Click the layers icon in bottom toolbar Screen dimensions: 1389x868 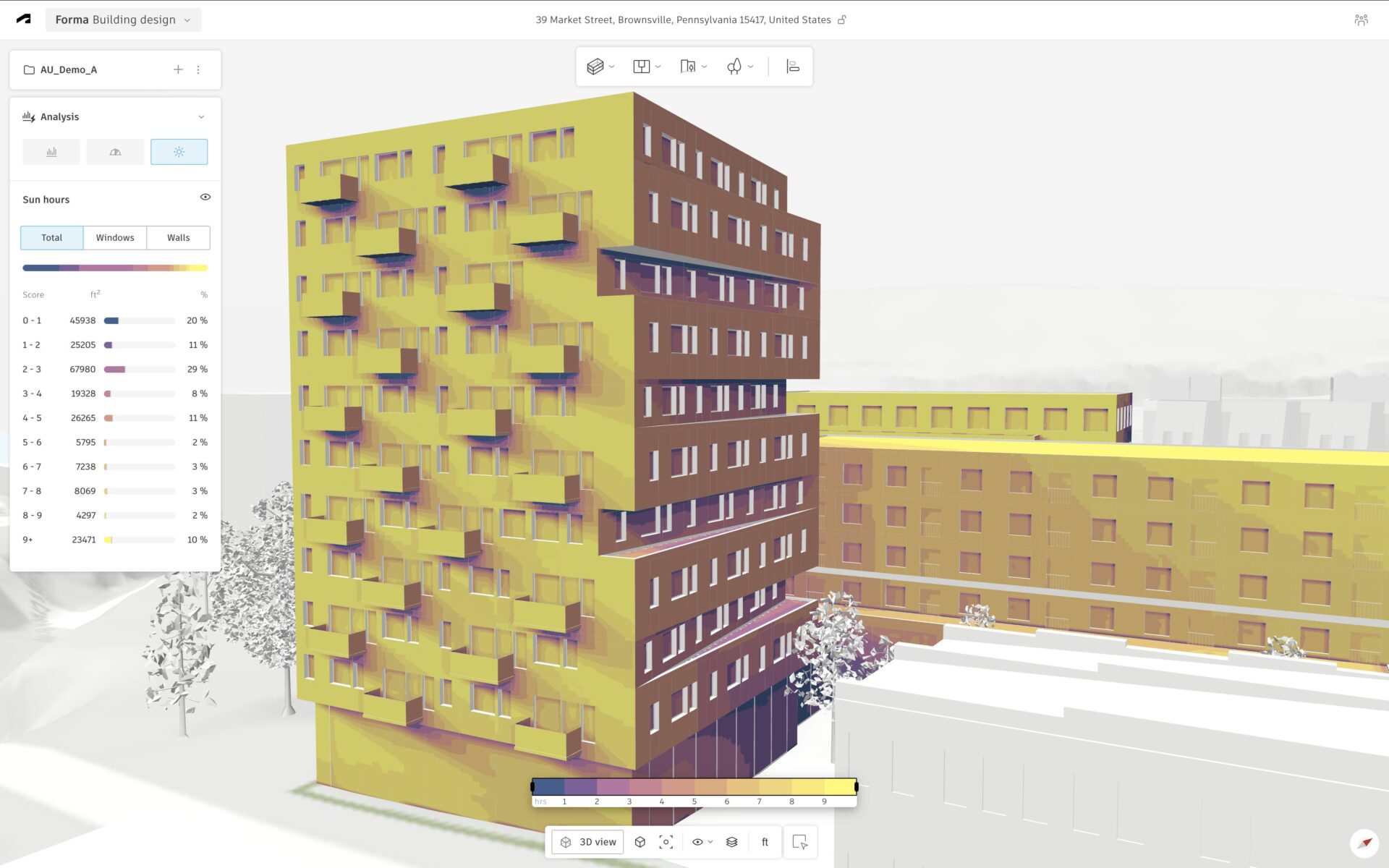point(731,841)
